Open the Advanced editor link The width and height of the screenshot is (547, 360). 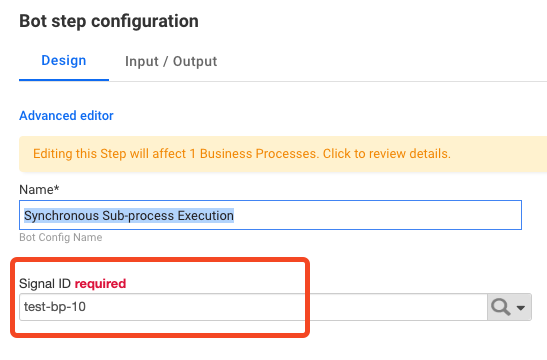66,115
